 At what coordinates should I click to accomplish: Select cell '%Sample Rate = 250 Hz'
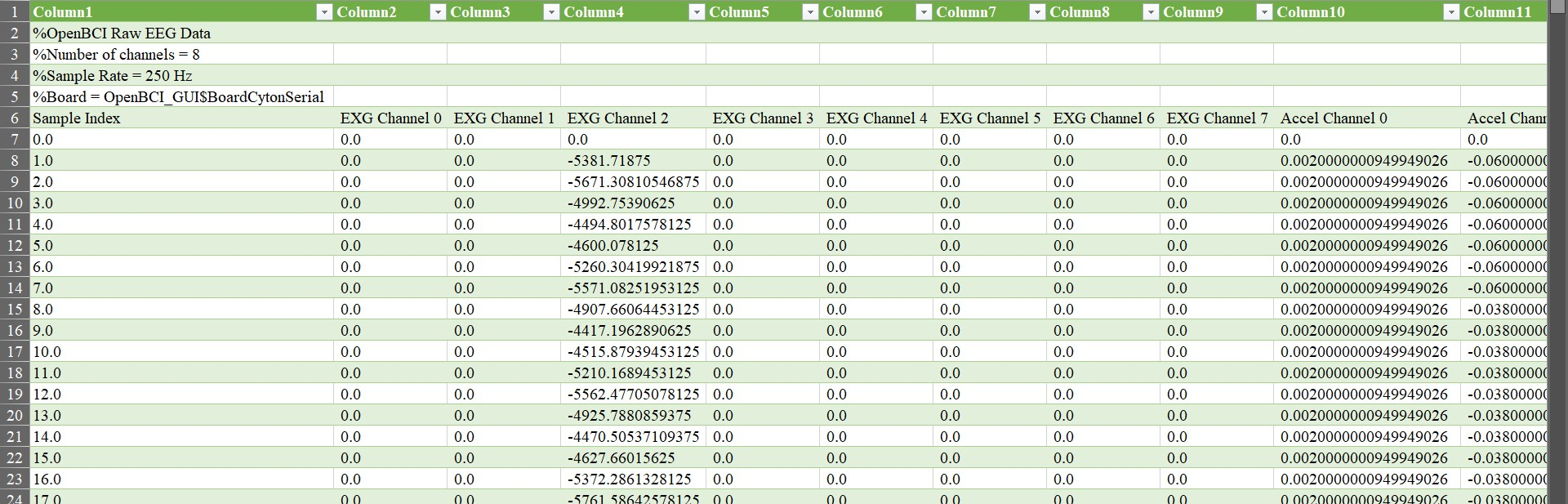pos(181,76)
